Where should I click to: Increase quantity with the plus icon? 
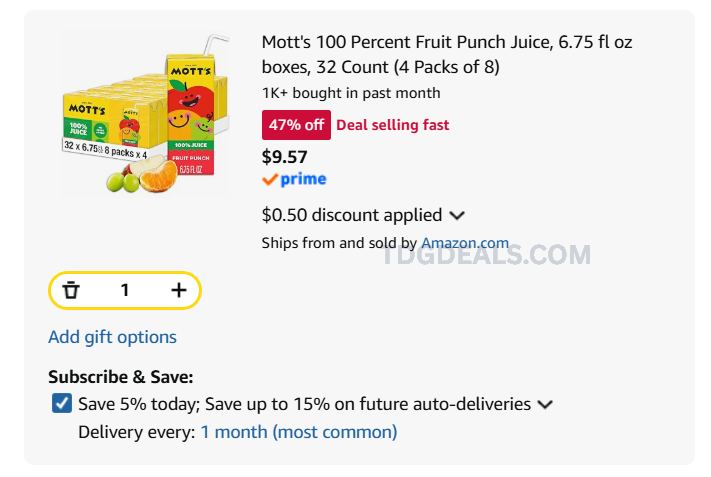tap(179, 290)
